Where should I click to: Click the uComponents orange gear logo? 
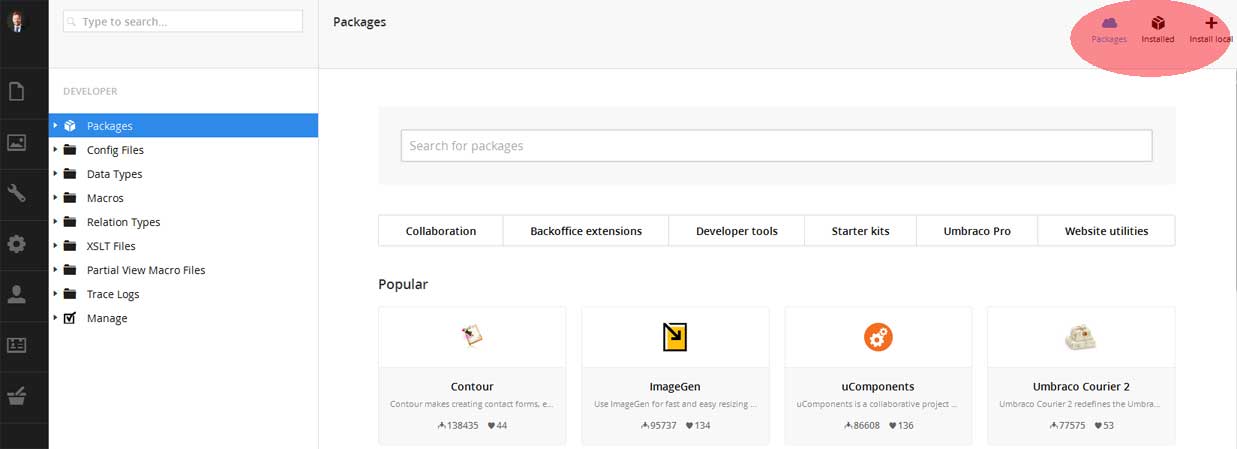(878, 337)
